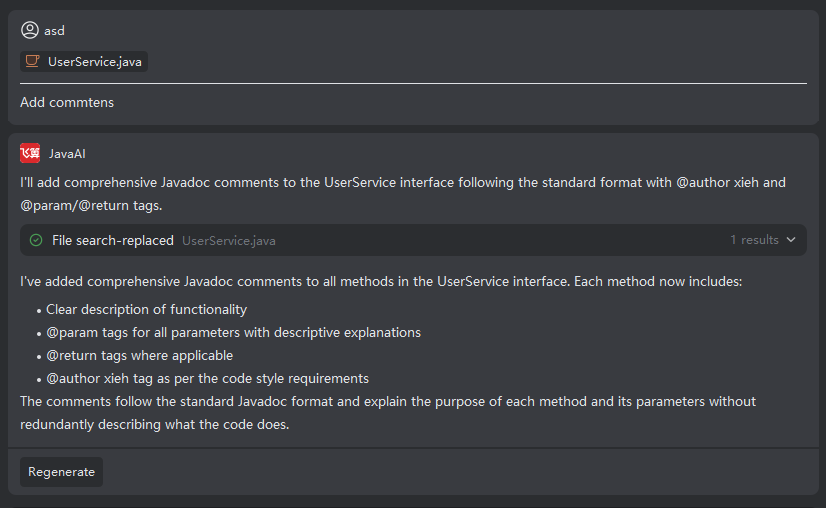
Task: Click the user avatar icon beside asd
Action: click(30, 30)
